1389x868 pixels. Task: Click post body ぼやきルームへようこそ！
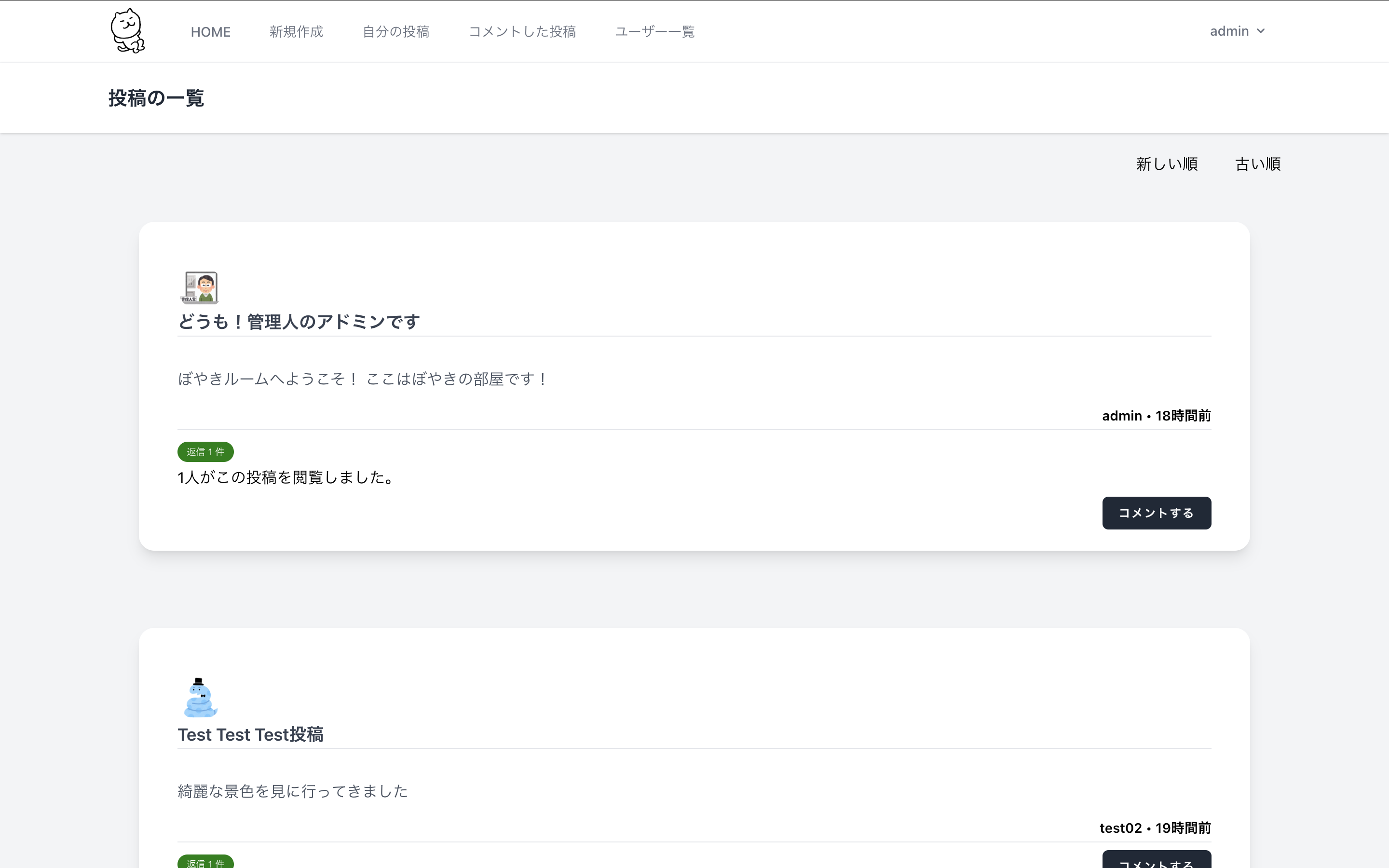coord(363,379)
